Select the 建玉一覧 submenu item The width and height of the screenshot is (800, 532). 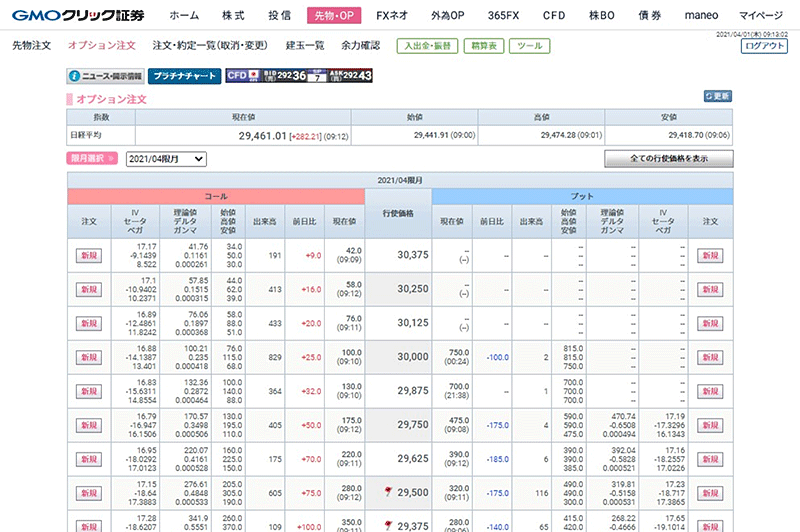pos(305,46)
